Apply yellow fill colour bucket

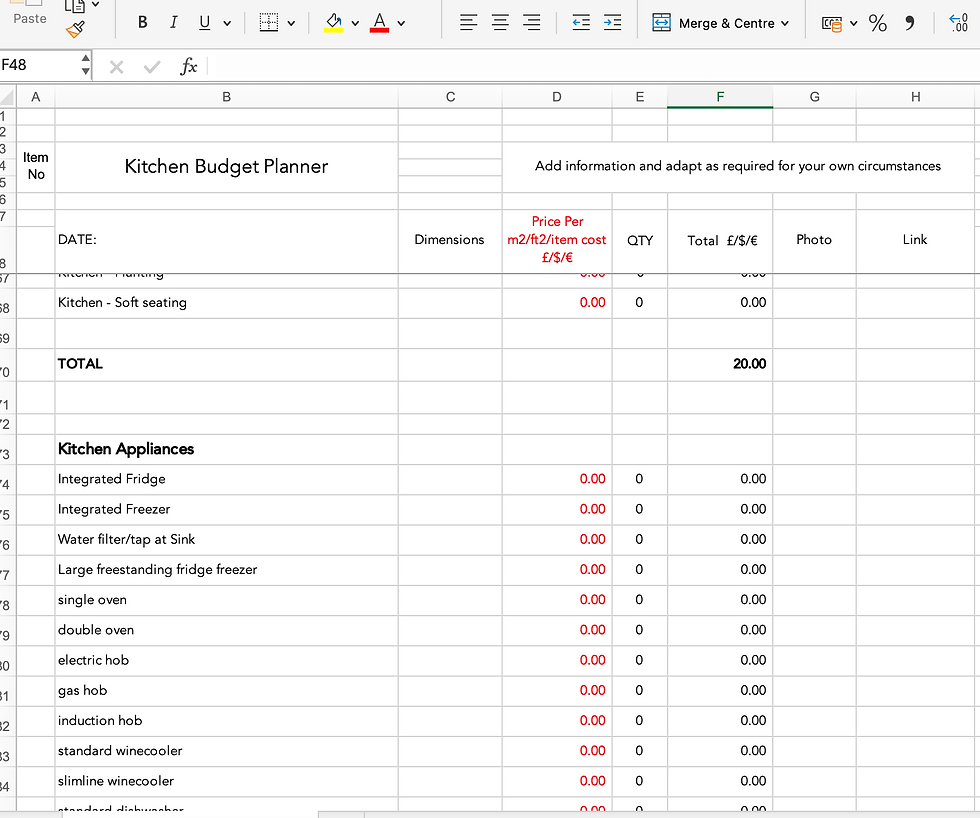[334, 22]
